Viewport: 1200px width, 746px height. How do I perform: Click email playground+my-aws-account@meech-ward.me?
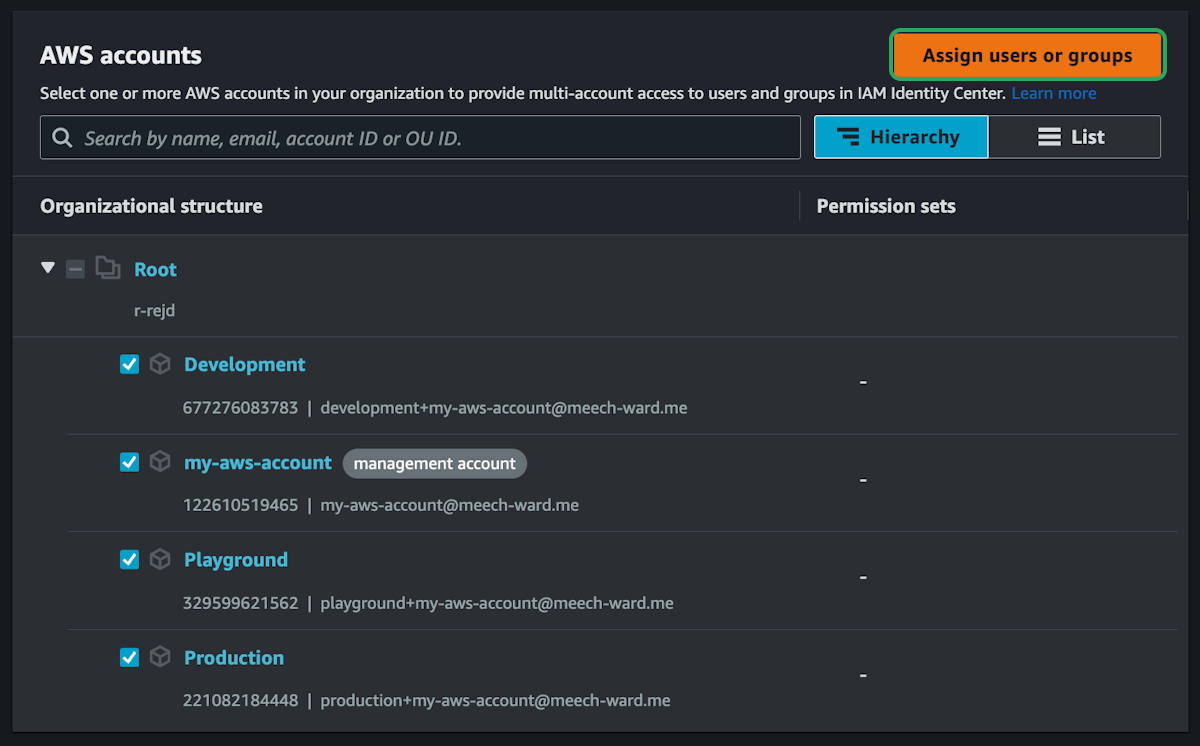497,603
